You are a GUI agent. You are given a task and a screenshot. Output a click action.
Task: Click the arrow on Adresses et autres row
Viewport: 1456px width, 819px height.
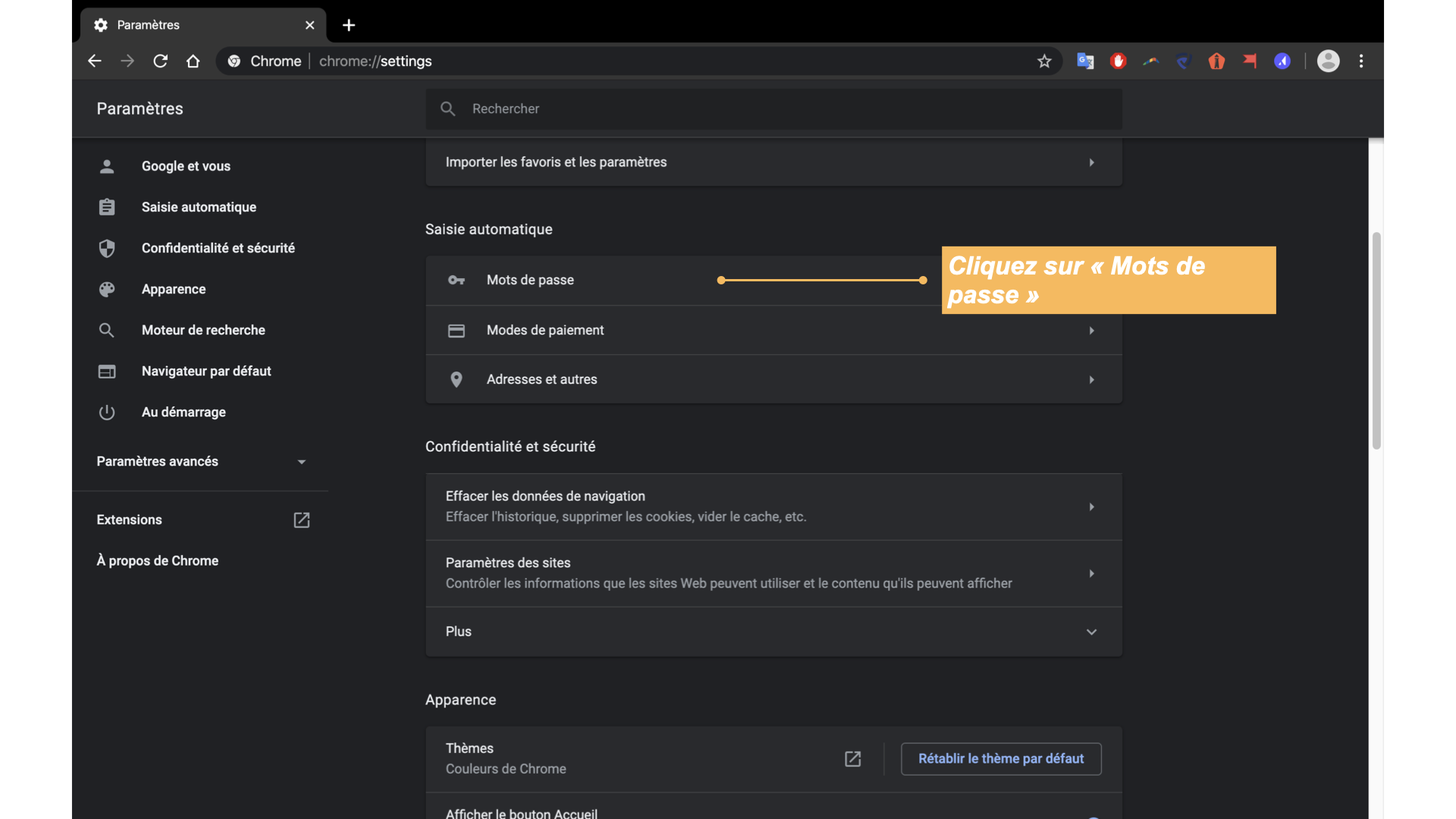point(1092,380)
